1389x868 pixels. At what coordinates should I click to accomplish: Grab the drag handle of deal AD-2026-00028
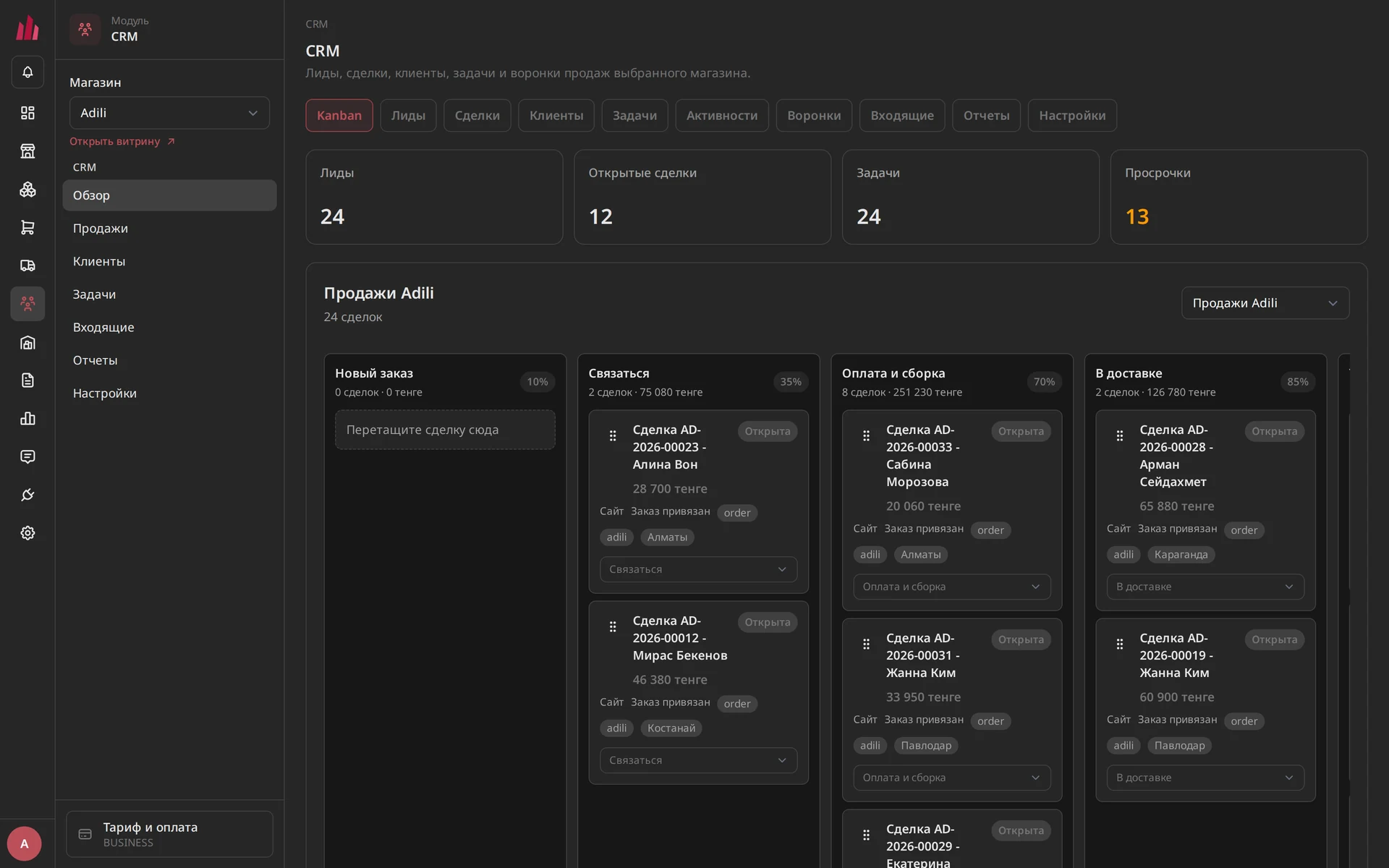click(x=1120, y=435)
